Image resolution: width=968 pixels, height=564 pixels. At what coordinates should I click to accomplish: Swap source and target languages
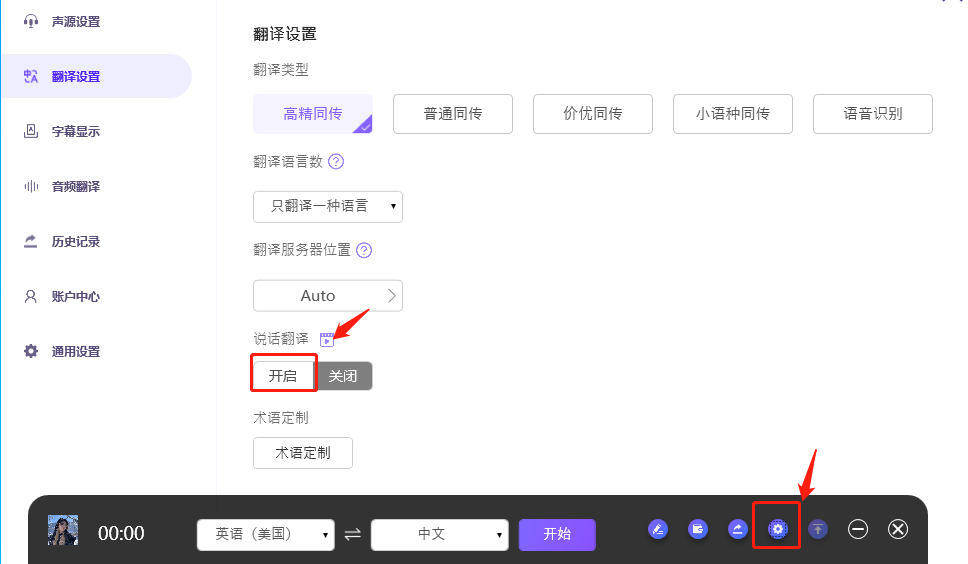point(352,534)
